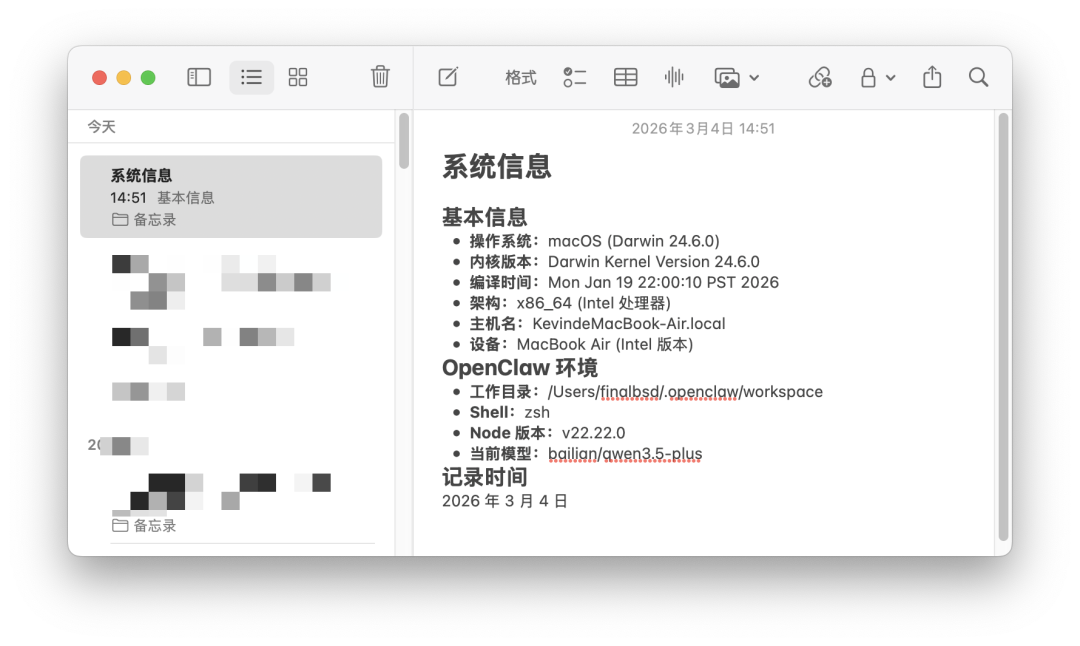Add a note link
The image size is (1080, 646).
coord(820,77)
